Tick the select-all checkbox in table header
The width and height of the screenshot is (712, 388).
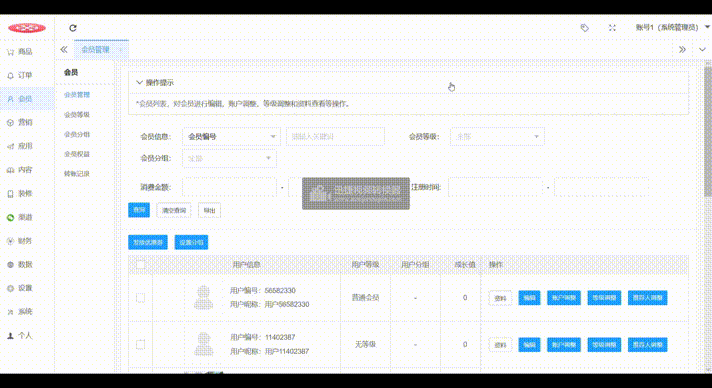pos(140,264)
